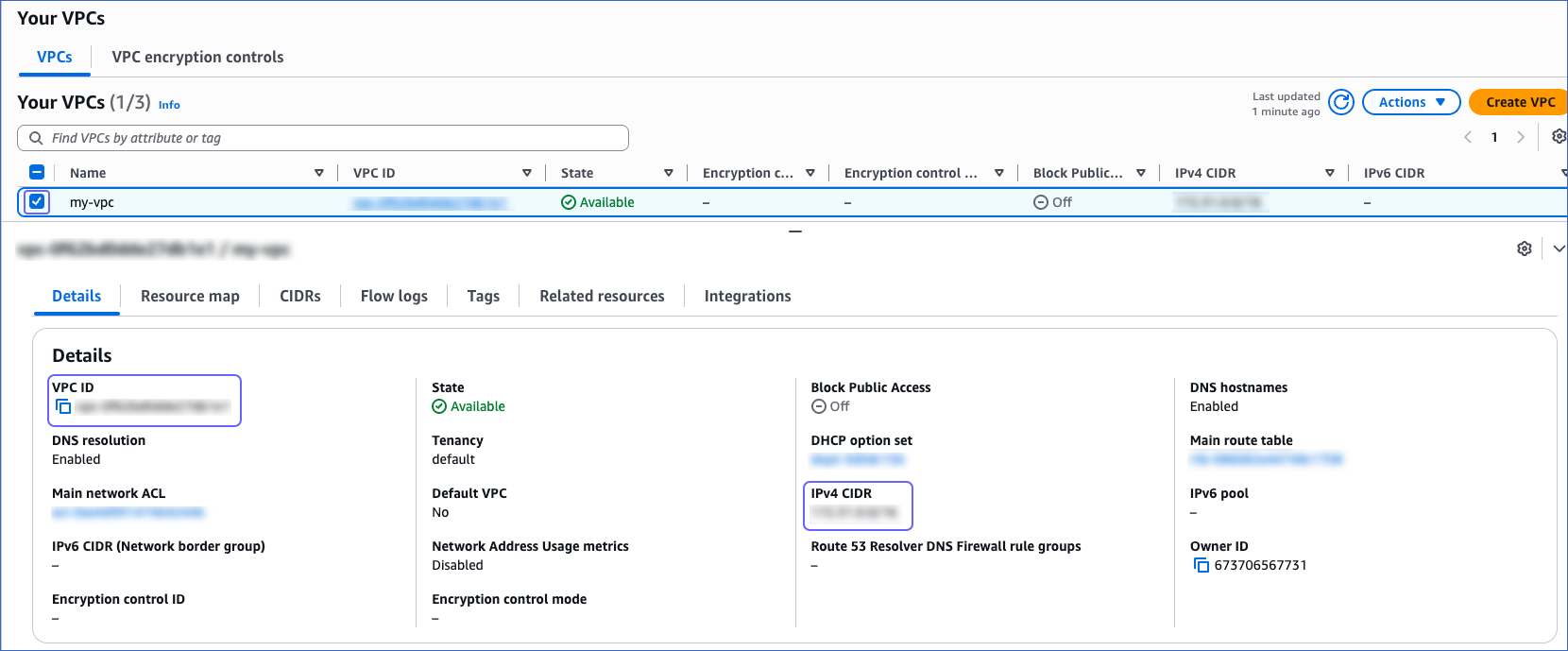Open the Main route table link
The width and height of the screenshot is (1568, 651).
tap(1266, 459)
